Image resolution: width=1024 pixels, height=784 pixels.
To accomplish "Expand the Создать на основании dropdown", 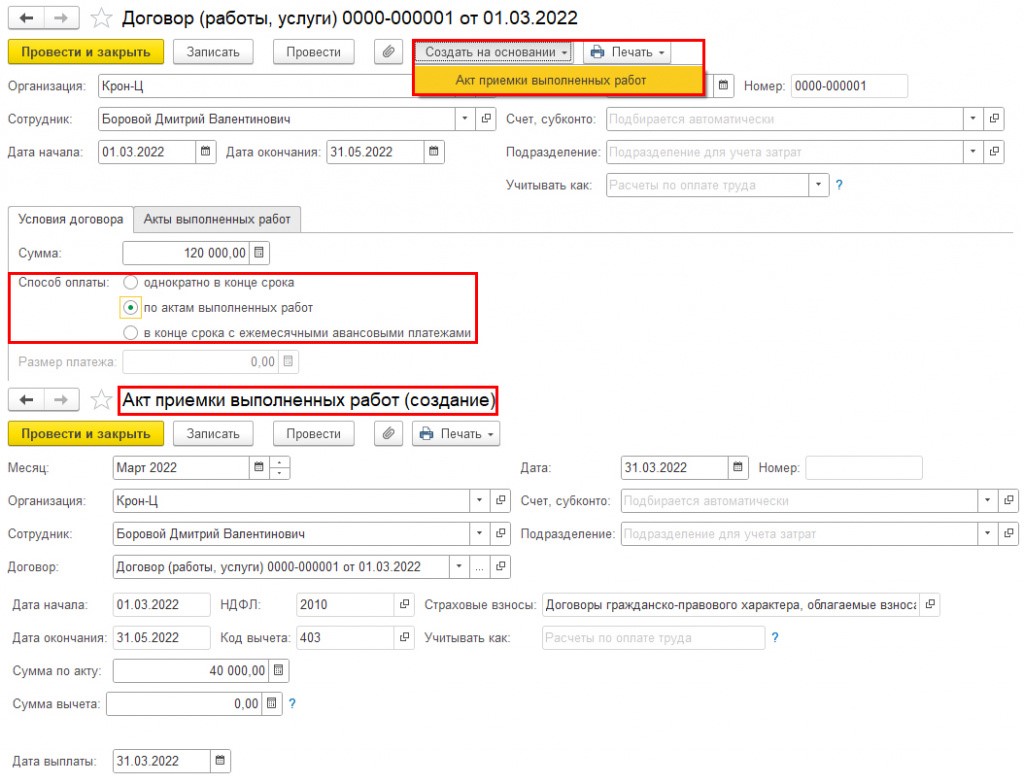I will 493,52.
